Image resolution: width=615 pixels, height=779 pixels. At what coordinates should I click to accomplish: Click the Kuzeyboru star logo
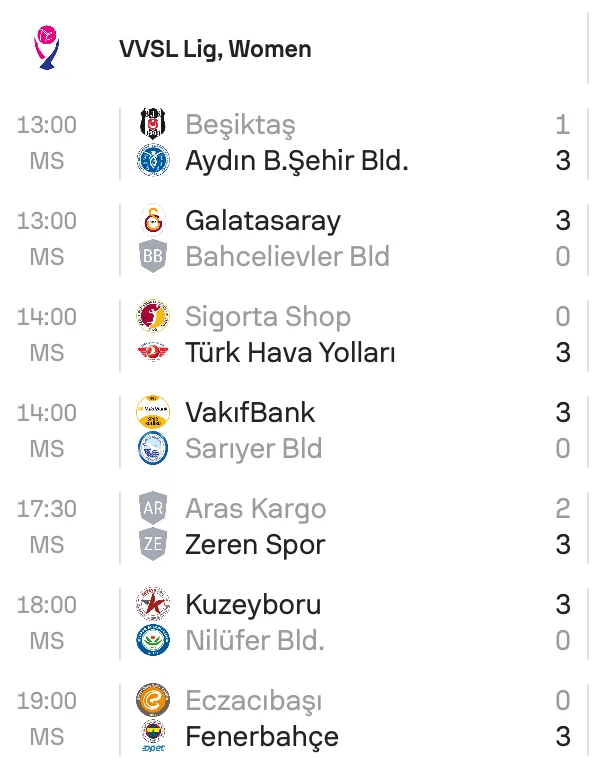153,605
